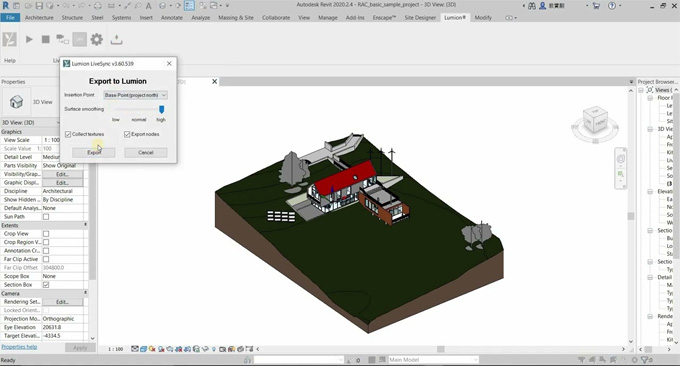The width and height of the screenshot is (680, 366).
Task: Click the Lumion export icon in ribbon
Action: click(116, 40)
